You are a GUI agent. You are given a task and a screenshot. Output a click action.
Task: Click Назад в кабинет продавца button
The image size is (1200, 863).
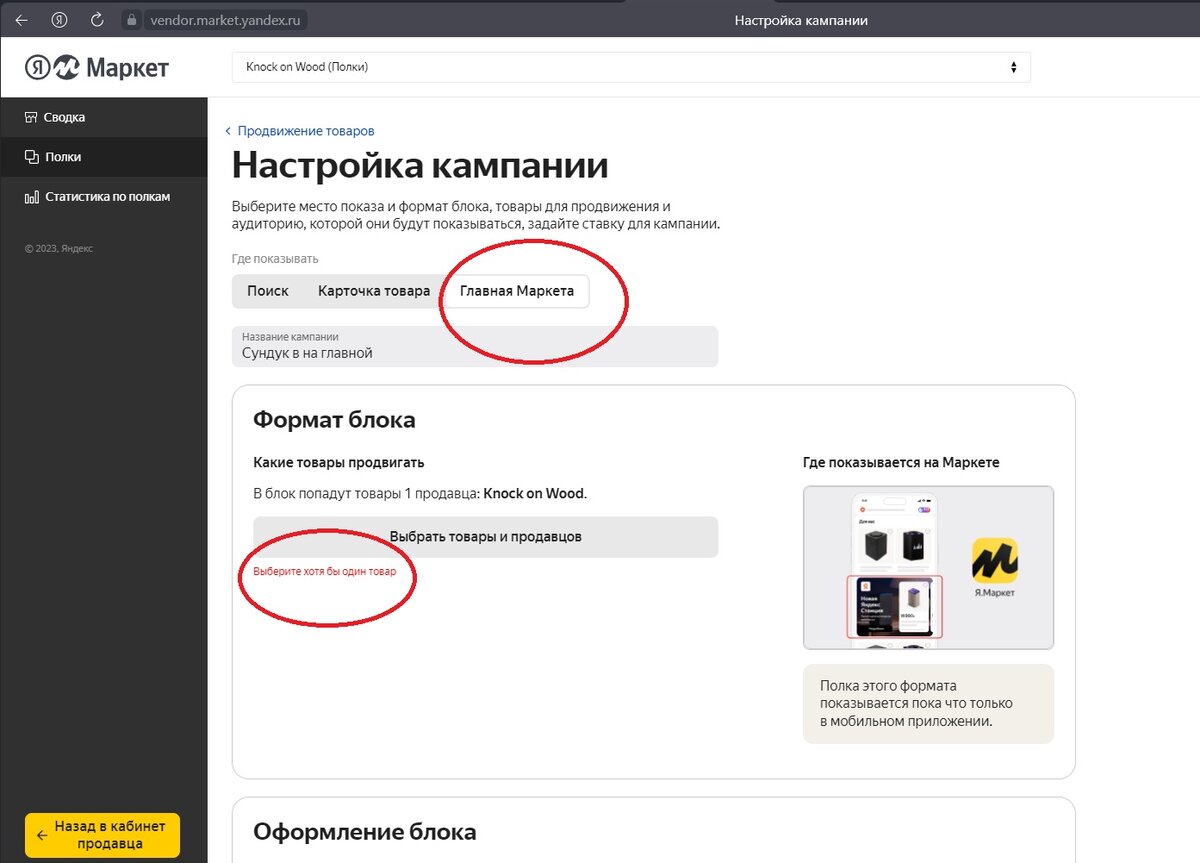pyautogui.click(x=102, y=835)
